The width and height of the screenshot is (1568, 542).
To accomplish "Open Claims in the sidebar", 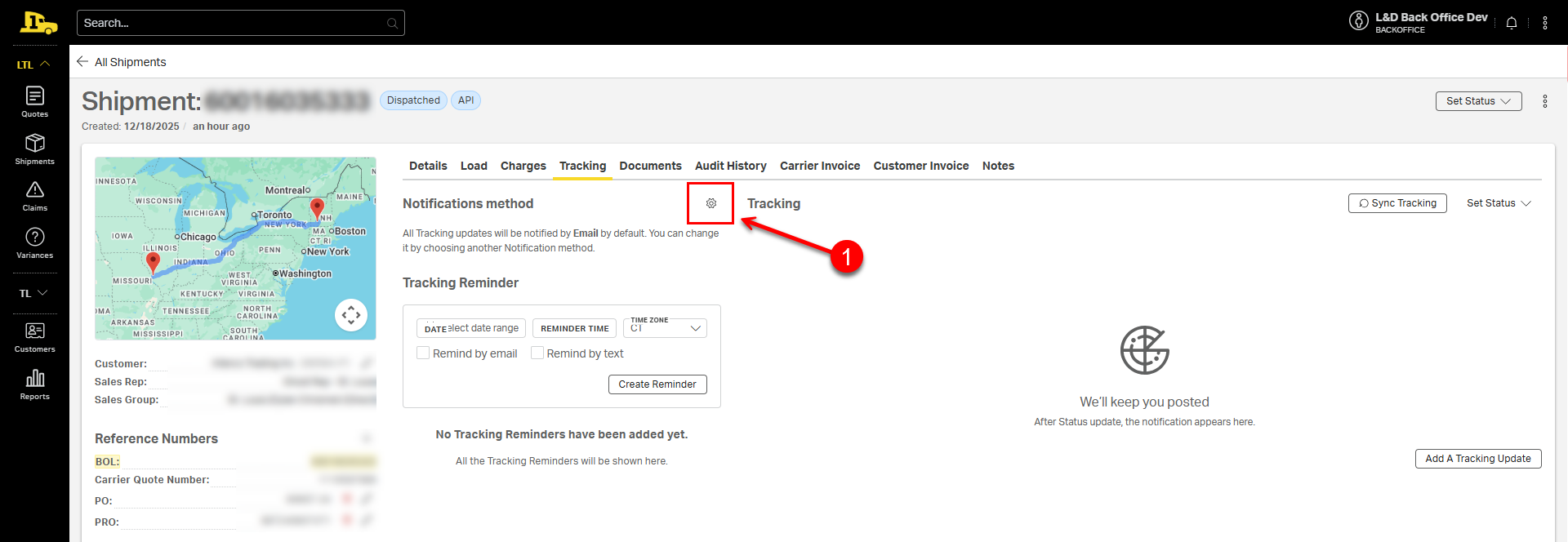I will point(34,196).
